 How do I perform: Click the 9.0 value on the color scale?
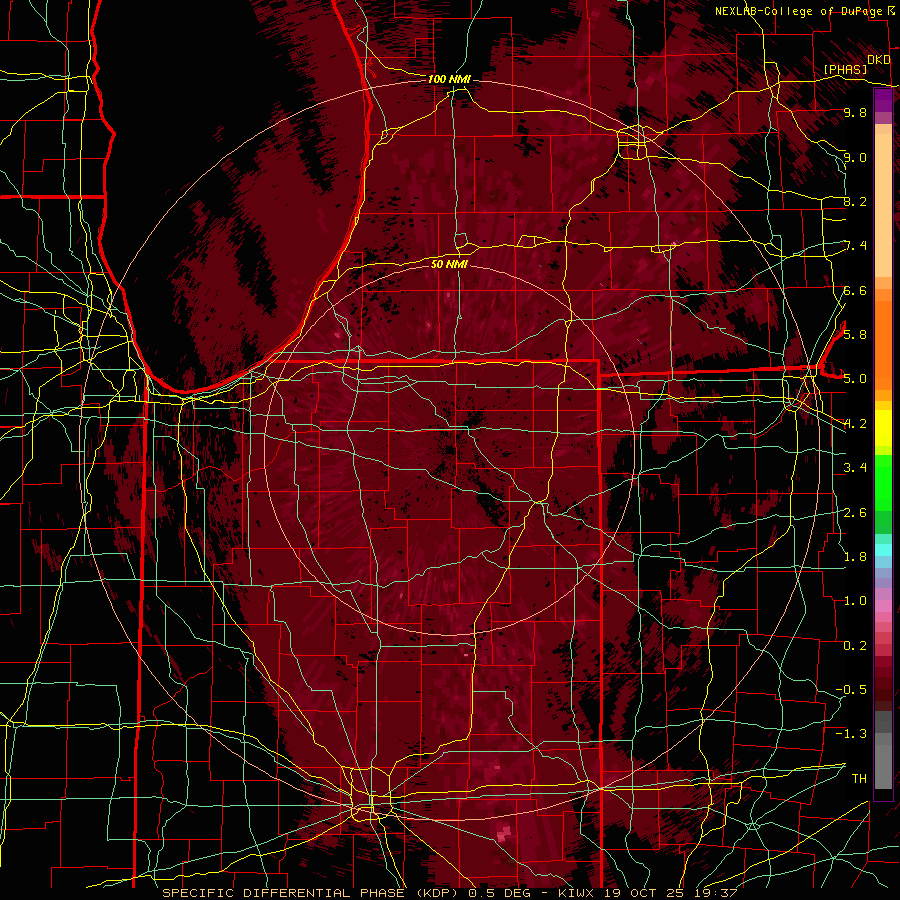855,157
